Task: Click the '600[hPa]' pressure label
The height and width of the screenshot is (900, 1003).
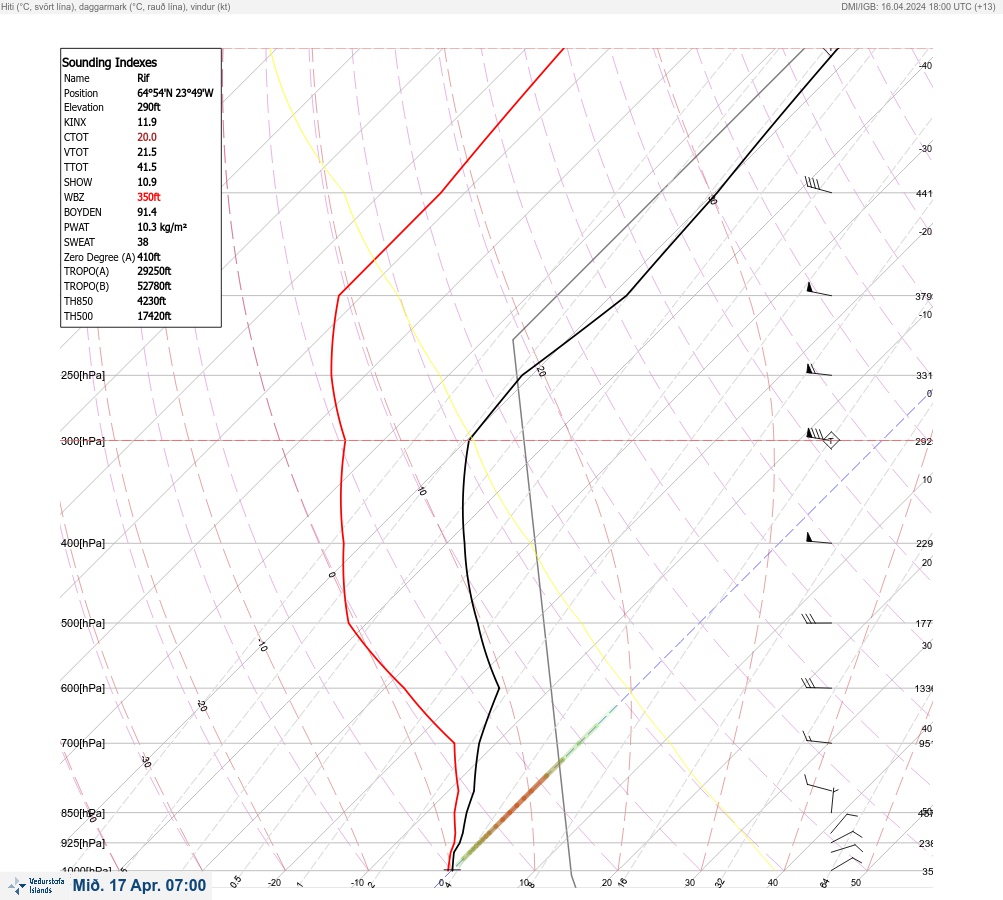Action: pyautogui.click(x=83, y=688)
